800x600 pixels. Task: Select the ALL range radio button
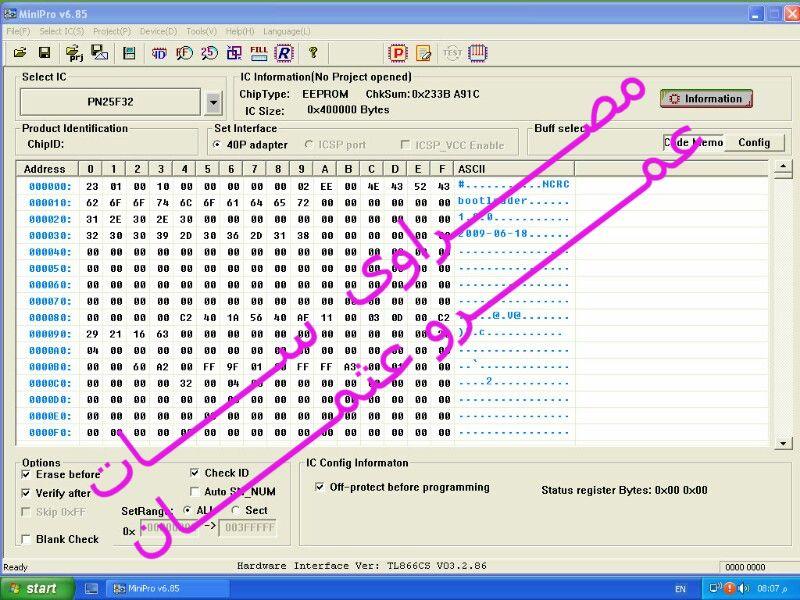(x=188, y=510)
